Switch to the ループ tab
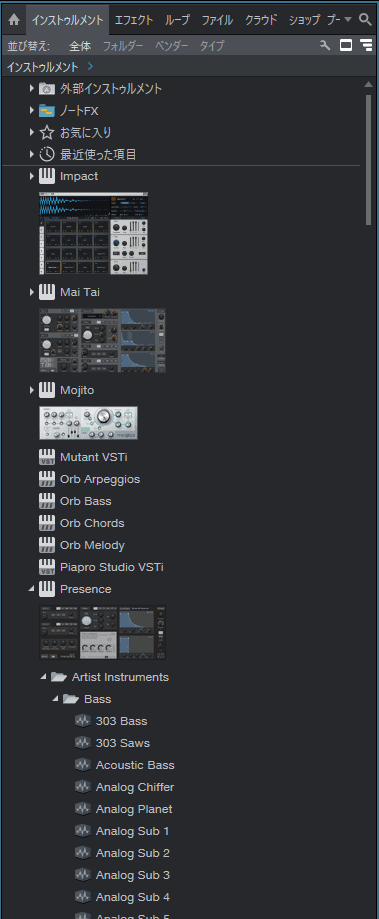This screenshot has height=919, width=379. [x=177, y=20]
